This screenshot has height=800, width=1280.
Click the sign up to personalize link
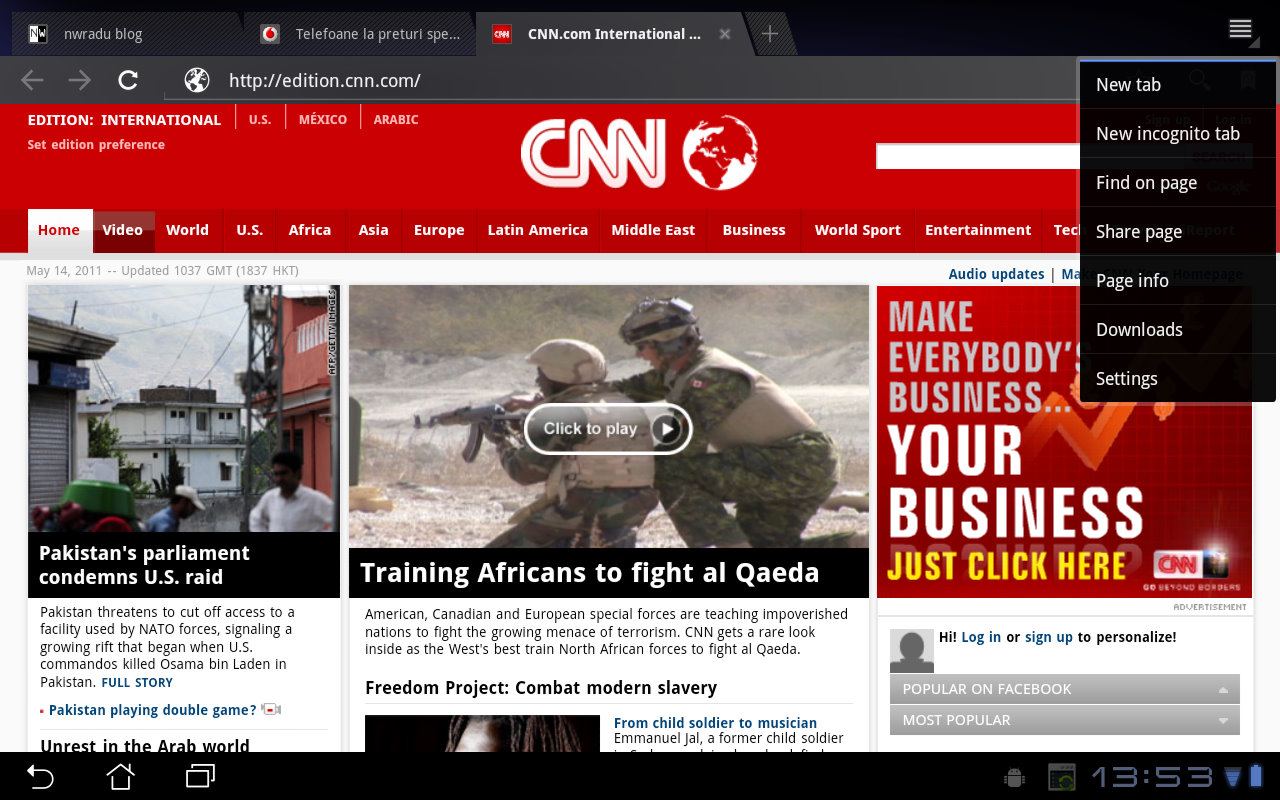[1049, 637]
